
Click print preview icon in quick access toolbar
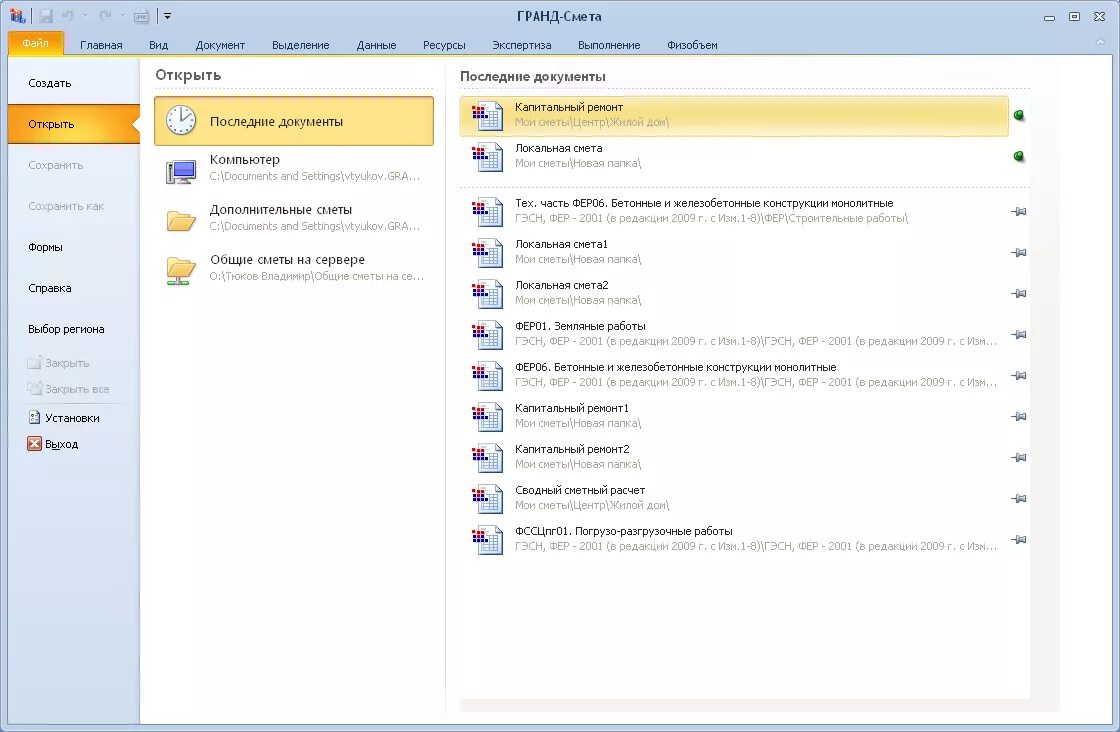click(141, 16)
